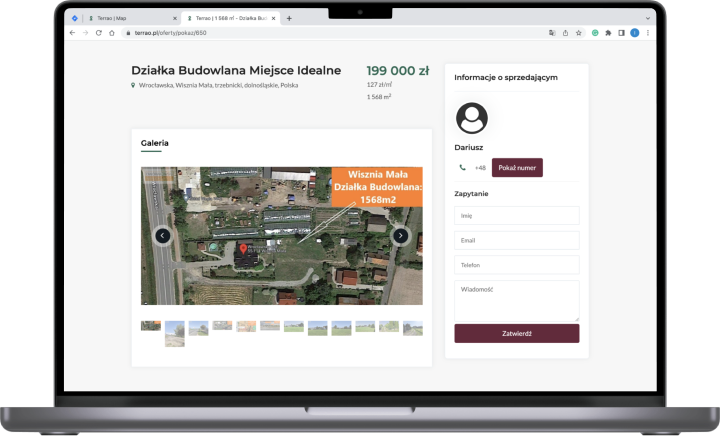This screenshot has height=436, width=720.
Task: Click the Informacje o sprzedającym heading
Action: 506,78
